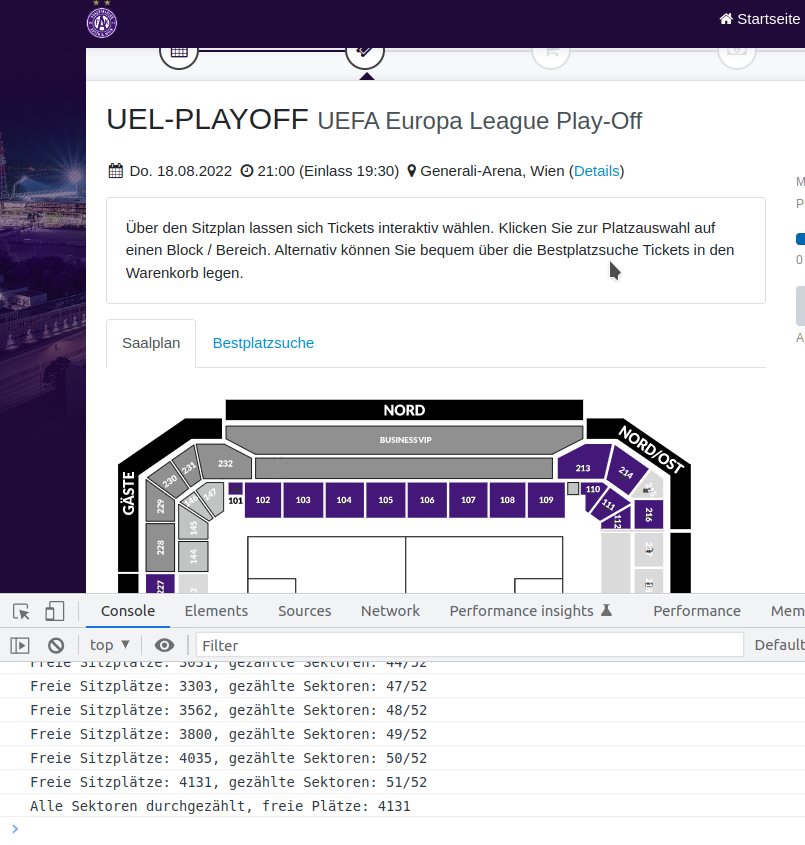Click the date text 'Do. 18.08.2022'
The image size is (805, 845).
pos(181,171)
